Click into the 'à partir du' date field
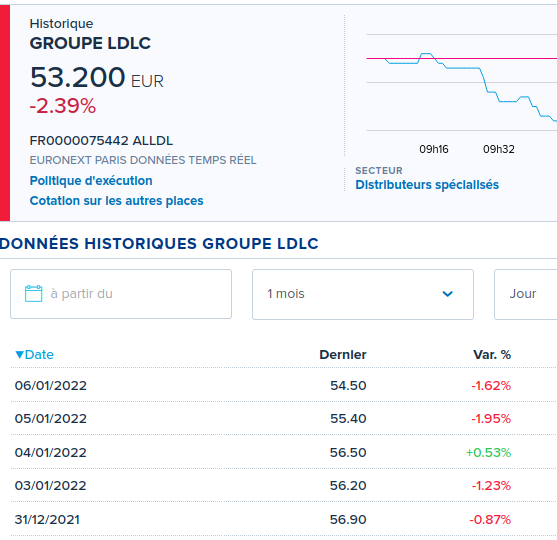Image resolution: width=557 pixels, height=540 pixels. tap(121, 294)
